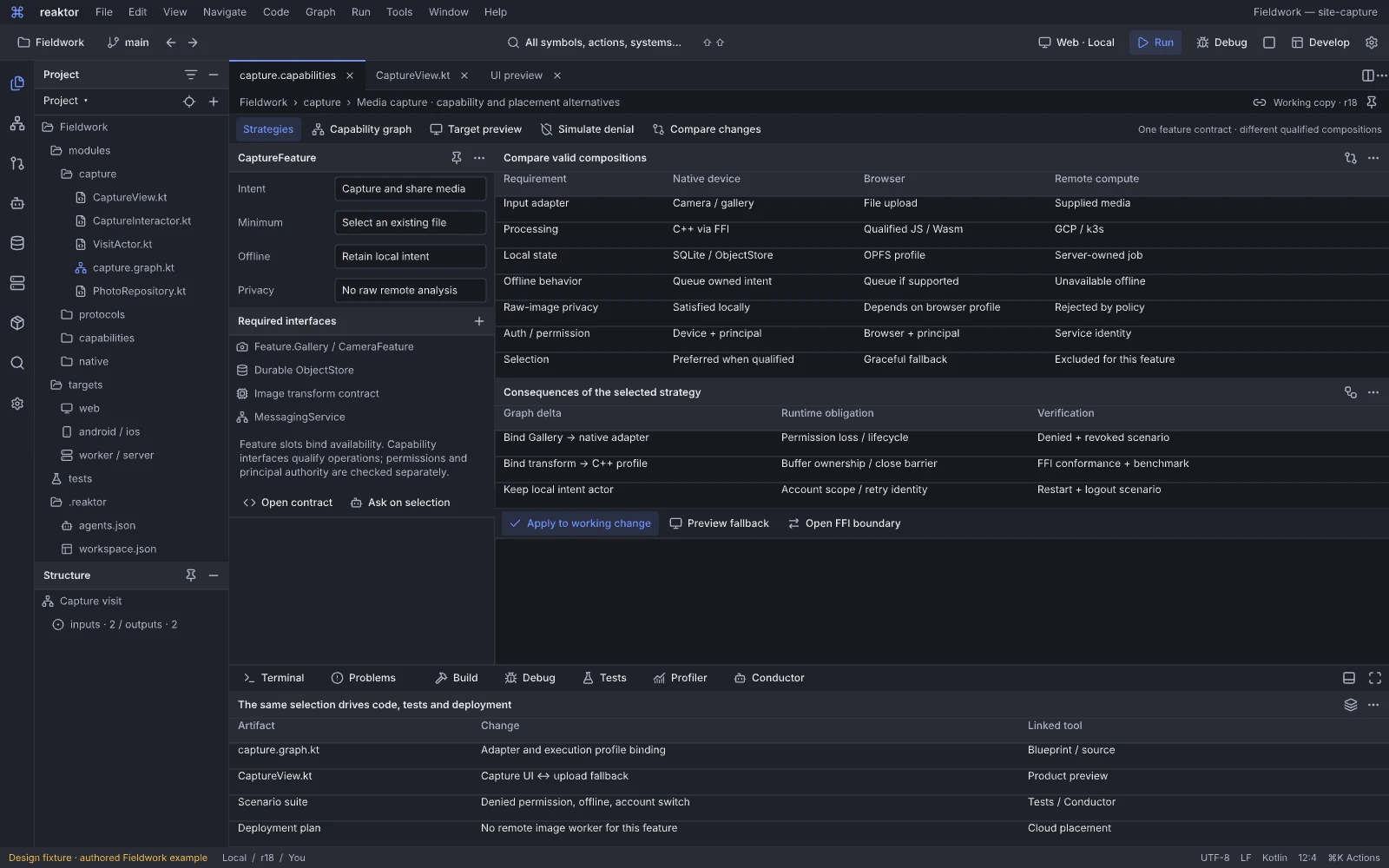Collapse the Structure panel with minus icon
Viewport: 1389px width, 868px height.
coord(214,575)
